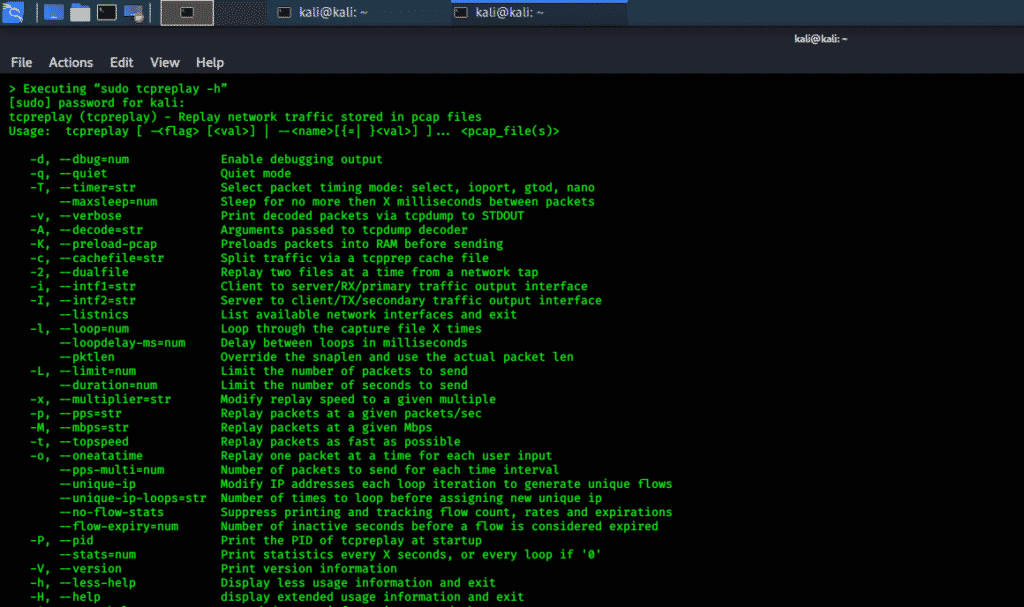Click the '--decode=str' option text
1024x607 pixels.
[x=101, y=229]
